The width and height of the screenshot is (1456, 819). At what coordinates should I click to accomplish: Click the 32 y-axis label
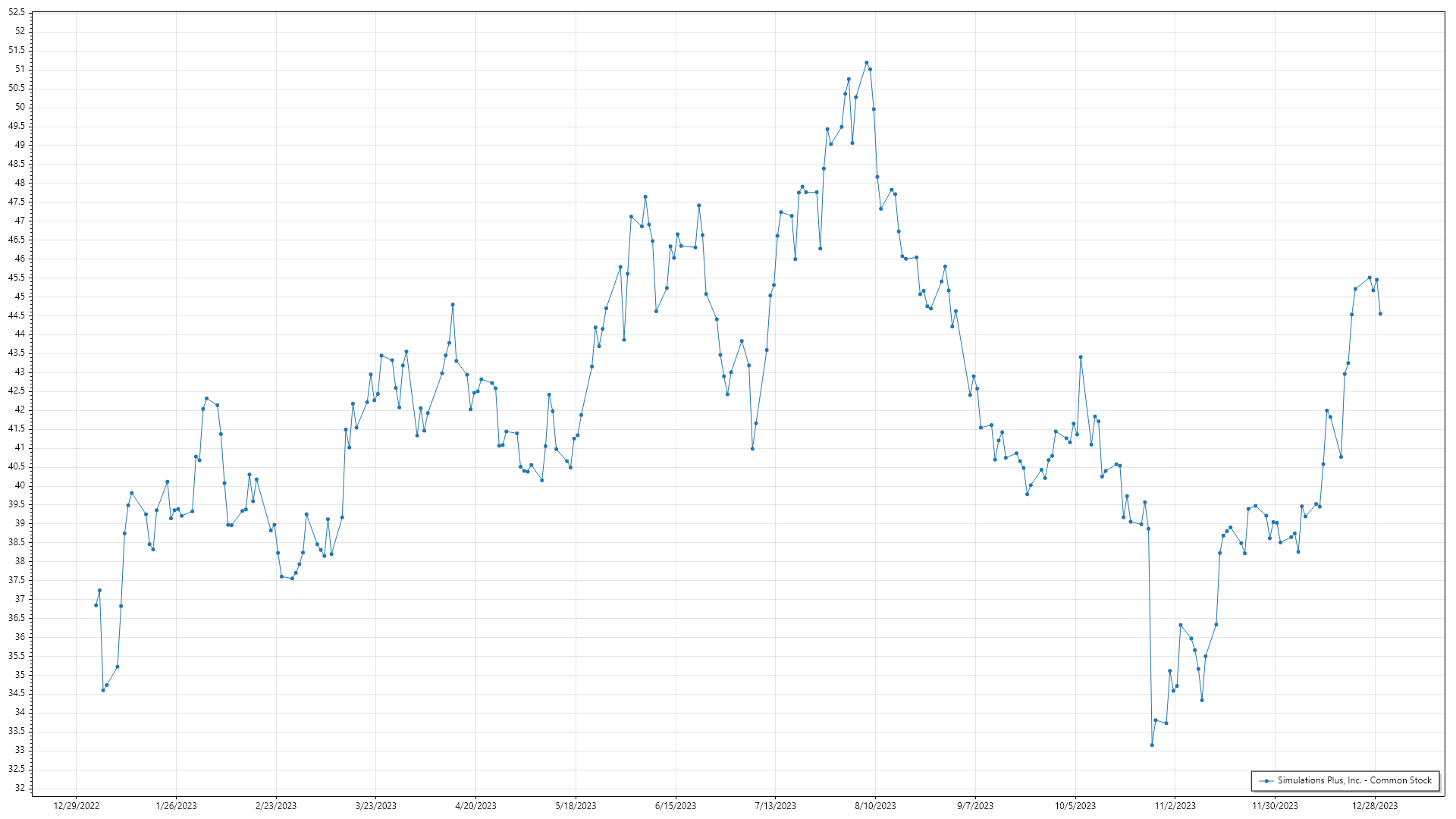click(20, 788)
